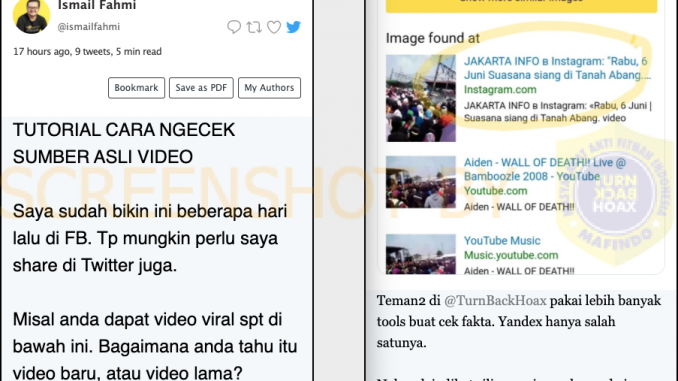Click the Youtube.com green source link
This screenshot has height=381, width=678.
tap(496, 191)
